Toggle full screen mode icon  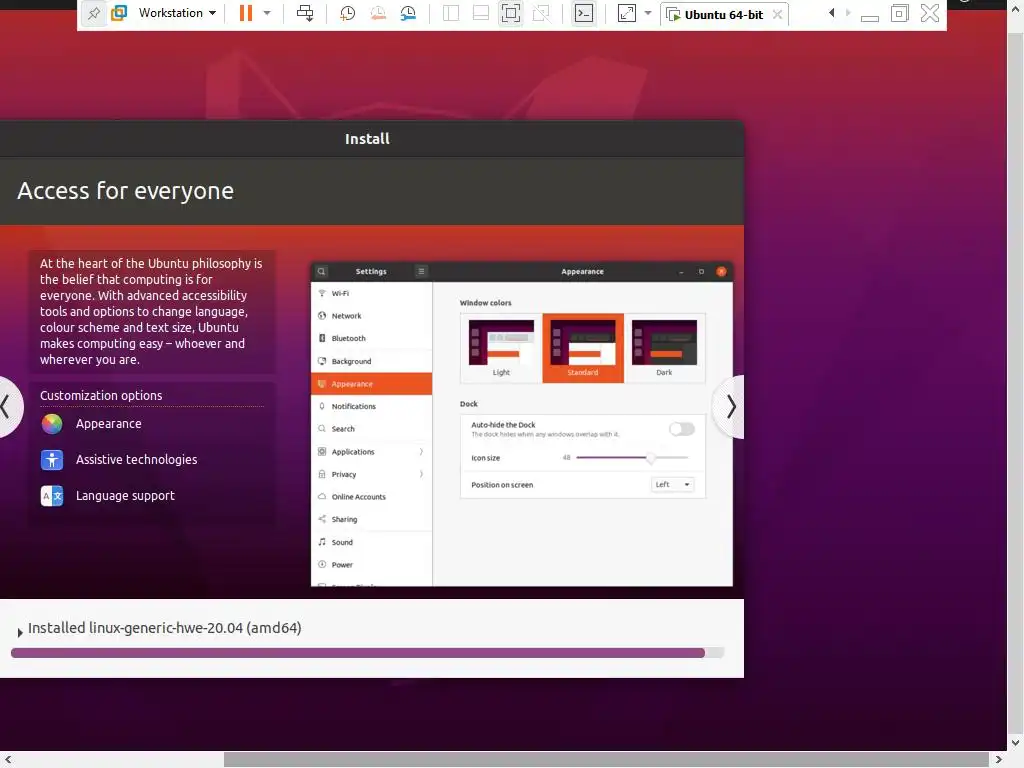click(x=511, y=13)
